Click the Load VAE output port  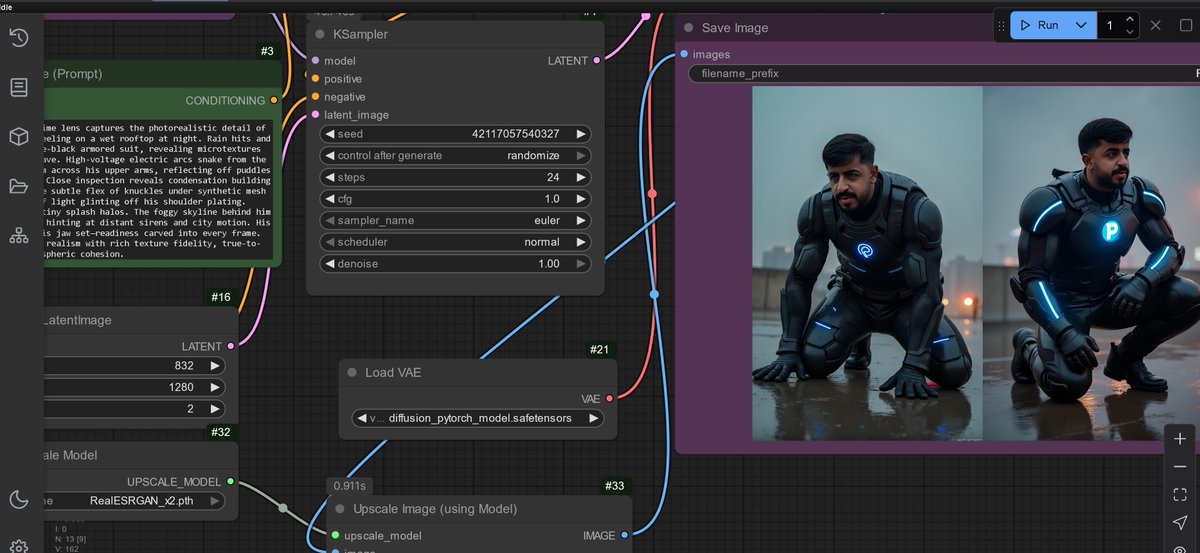click(609, 398)
